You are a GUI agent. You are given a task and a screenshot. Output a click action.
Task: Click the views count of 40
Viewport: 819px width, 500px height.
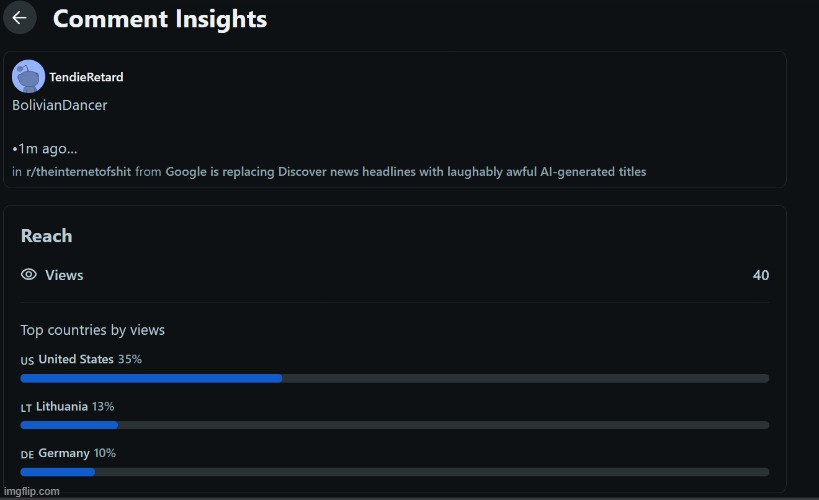761,275
